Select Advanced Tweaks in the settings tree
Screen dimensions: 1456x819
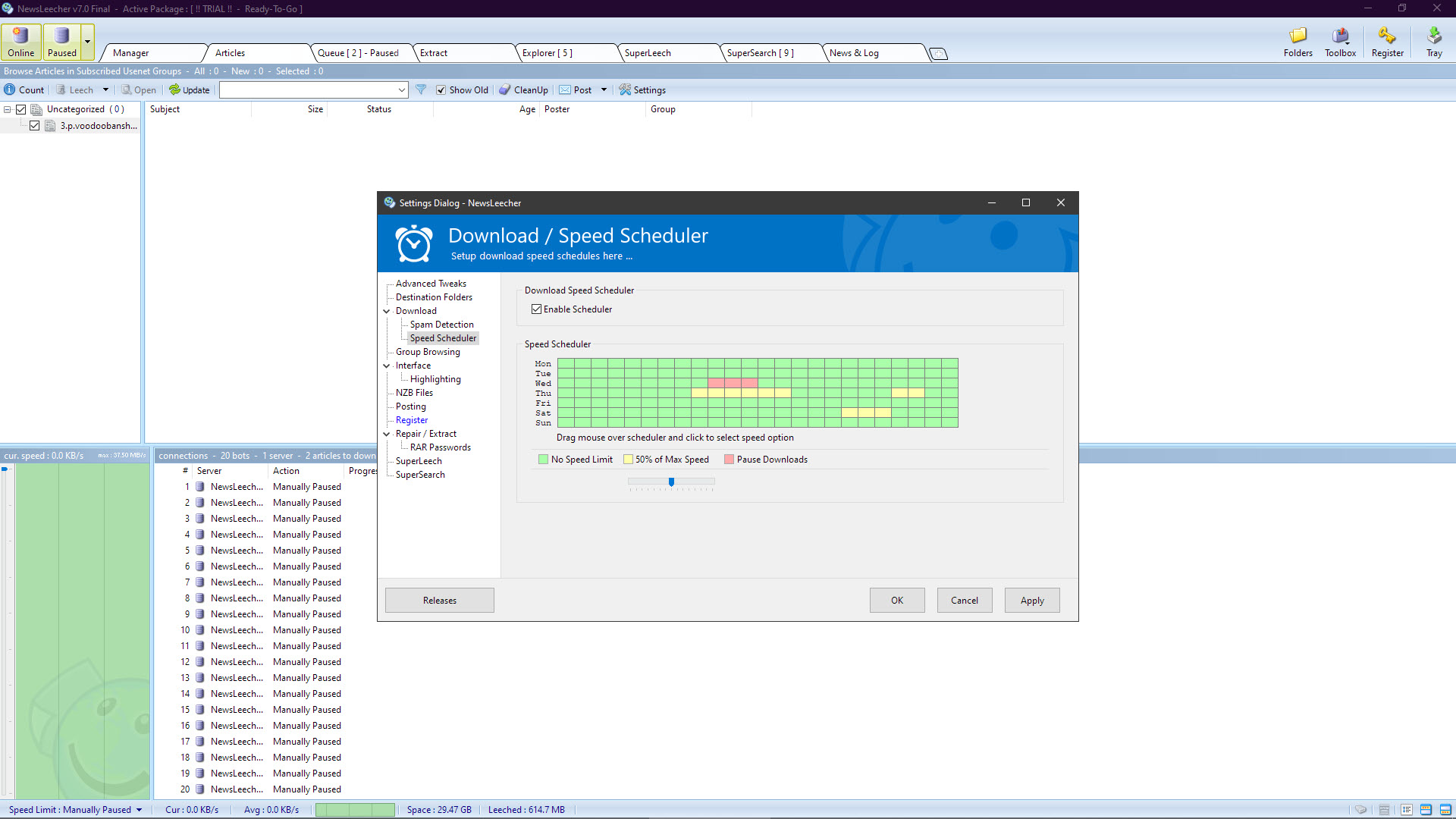(431, 284)
